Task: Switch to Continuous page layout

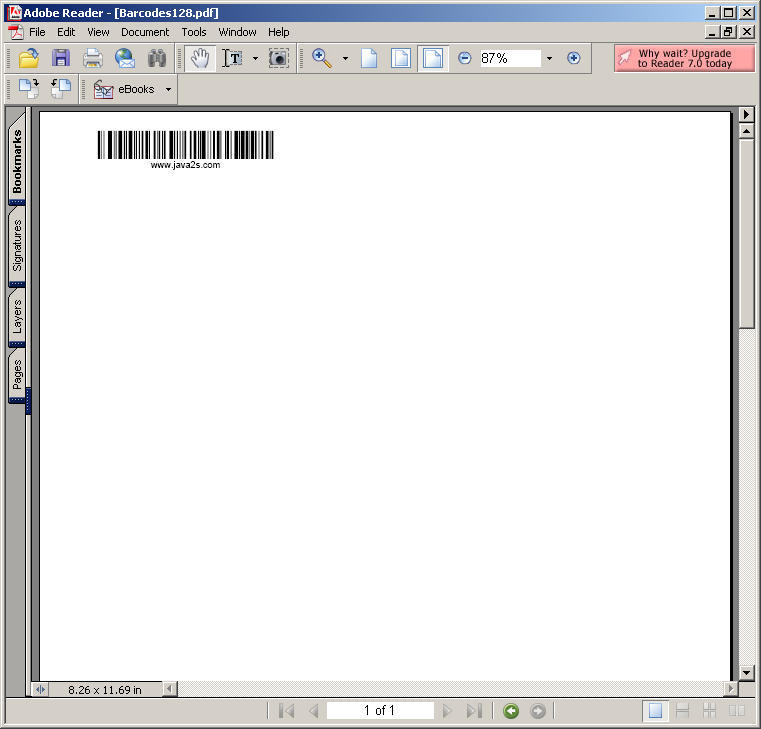Action: 682,711
